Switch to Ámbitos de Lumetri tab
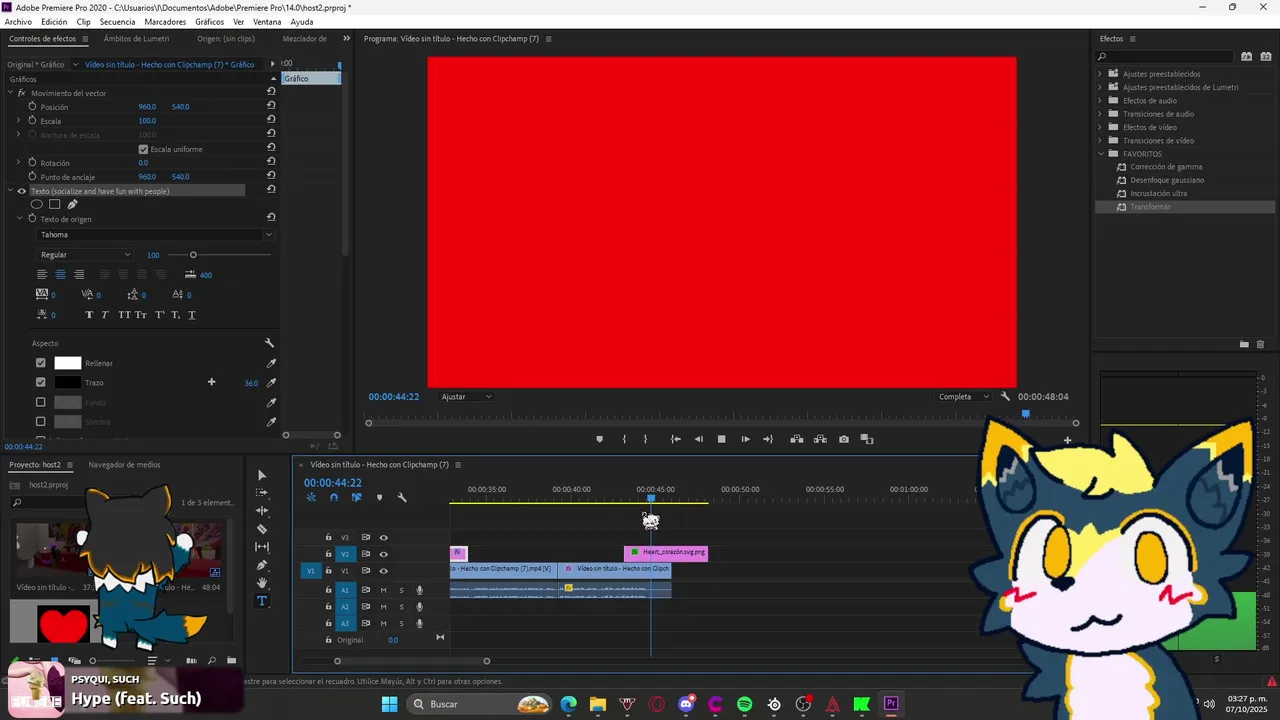1280x720 pixels. pos(136,39)
